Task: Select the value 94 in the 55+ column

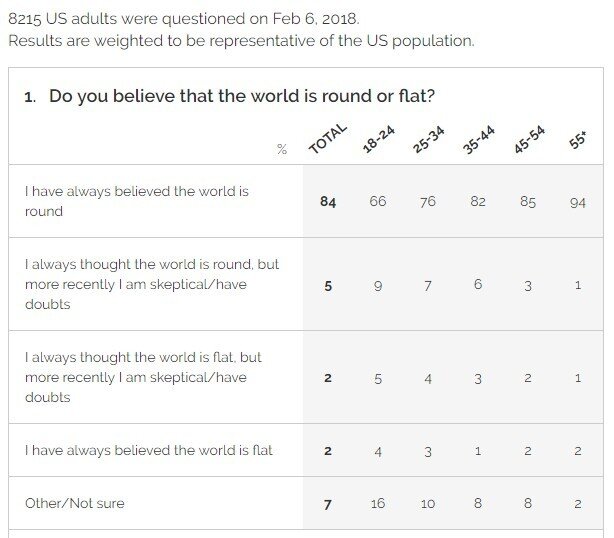Action: pyautogui.click(x=578, y=202)
